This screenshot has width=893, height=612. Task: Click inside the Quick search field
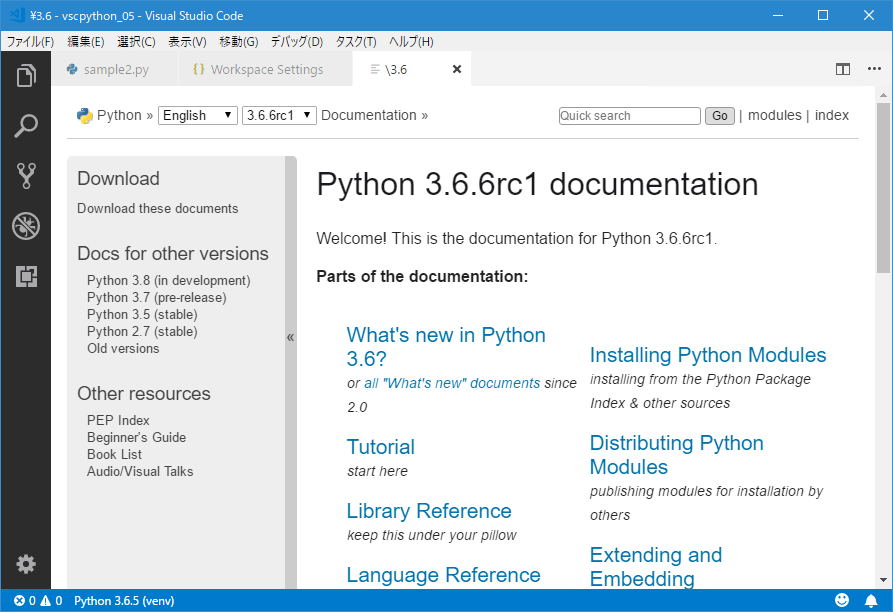point(629,115)
